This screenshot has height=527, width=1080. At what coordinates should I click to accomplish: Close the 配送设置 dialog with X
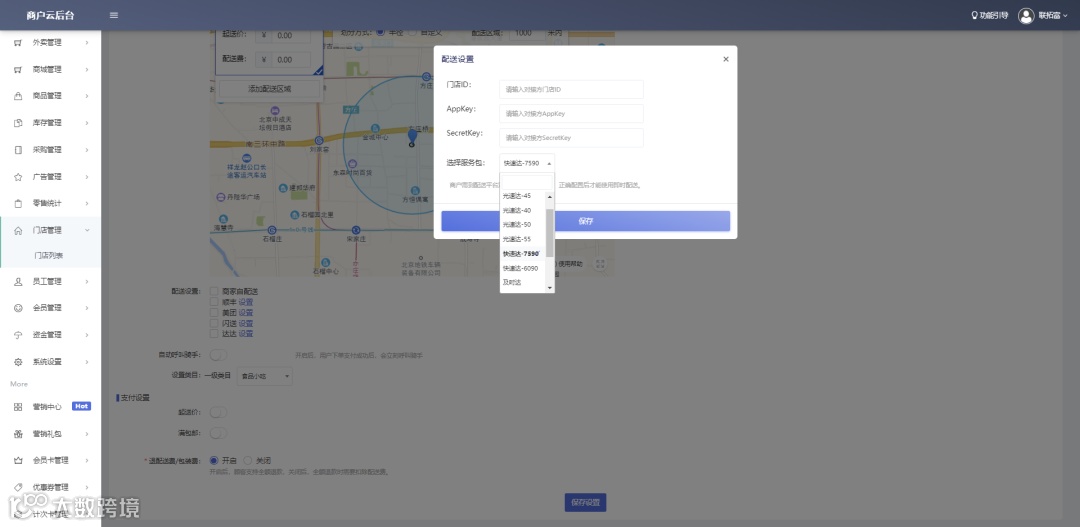click(725, 59)
